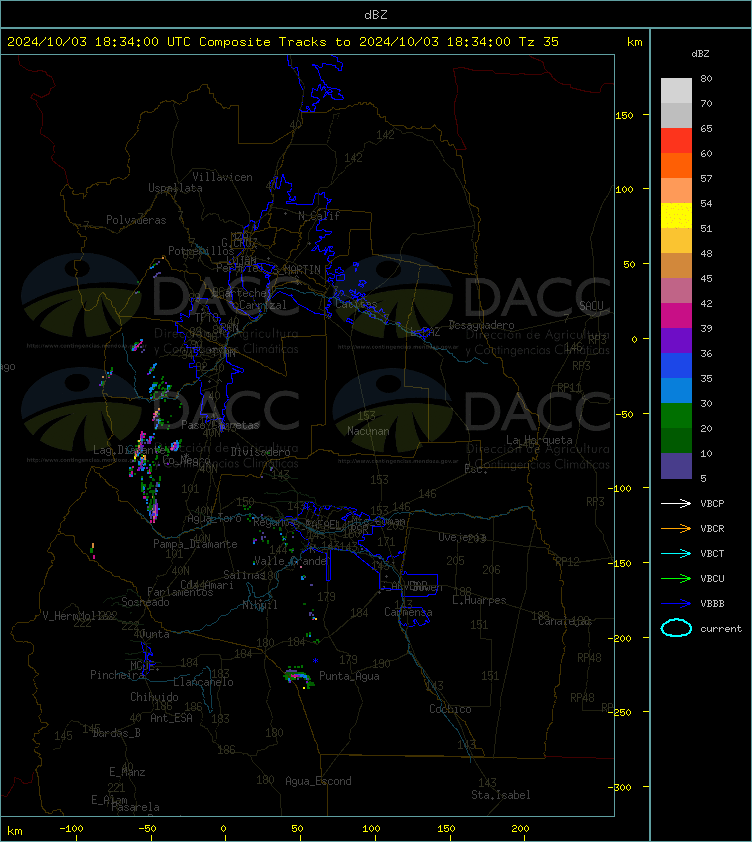The image size is (752, 842).
Task: Click the Sta.Isabel map label
Action: click(501, 795)
